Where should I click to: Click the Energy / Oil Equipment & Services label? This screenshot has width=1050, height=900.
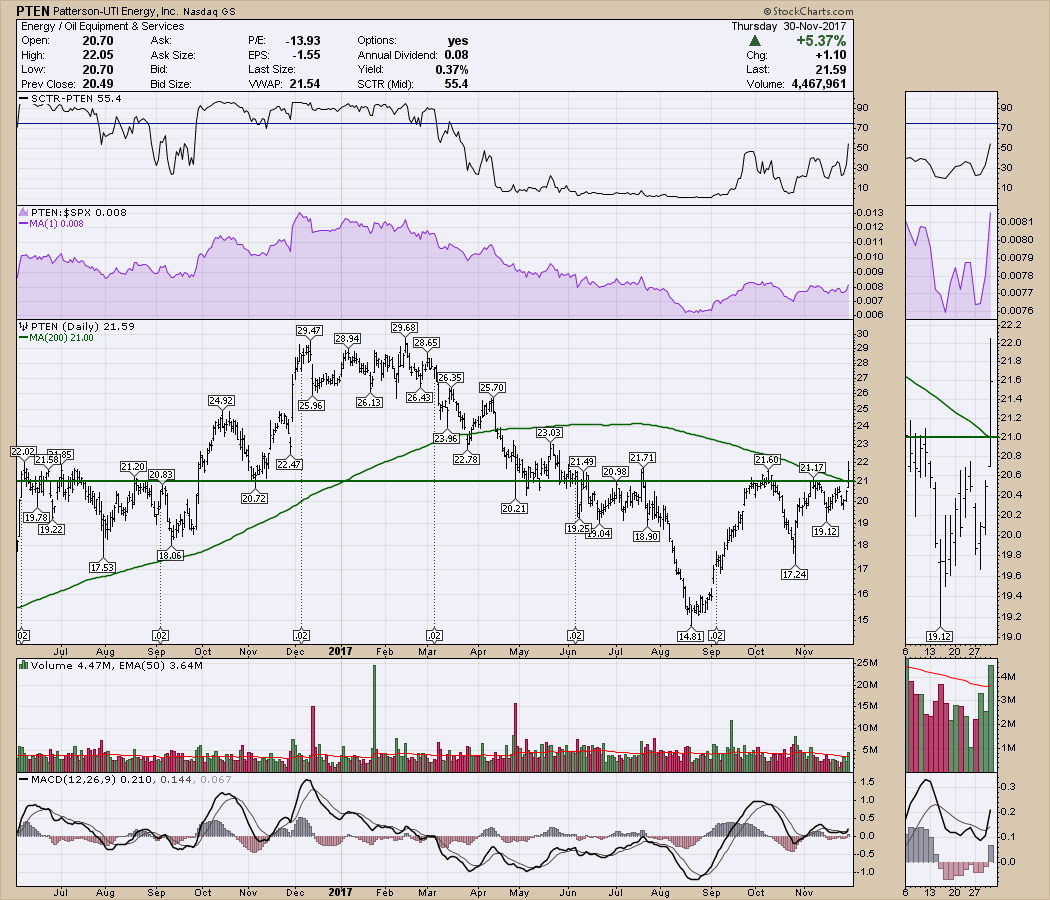pyautogui.click(x=102, y=26)
